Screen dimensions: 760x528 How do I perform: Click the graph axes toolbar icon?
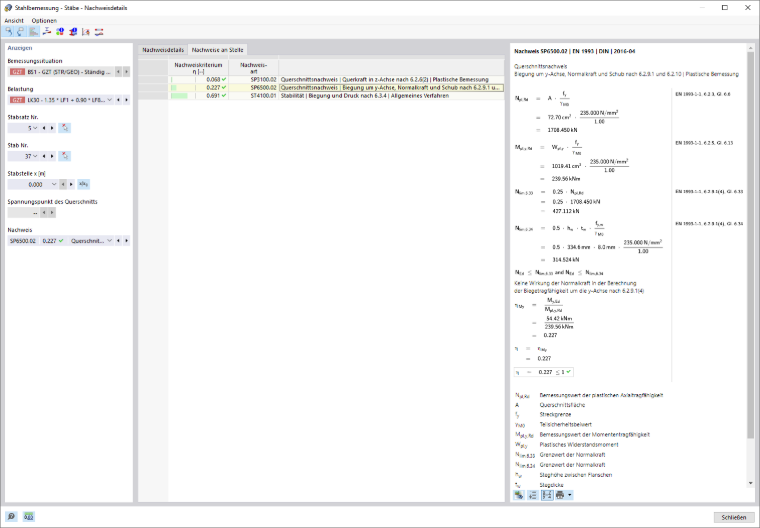point(86,32)
